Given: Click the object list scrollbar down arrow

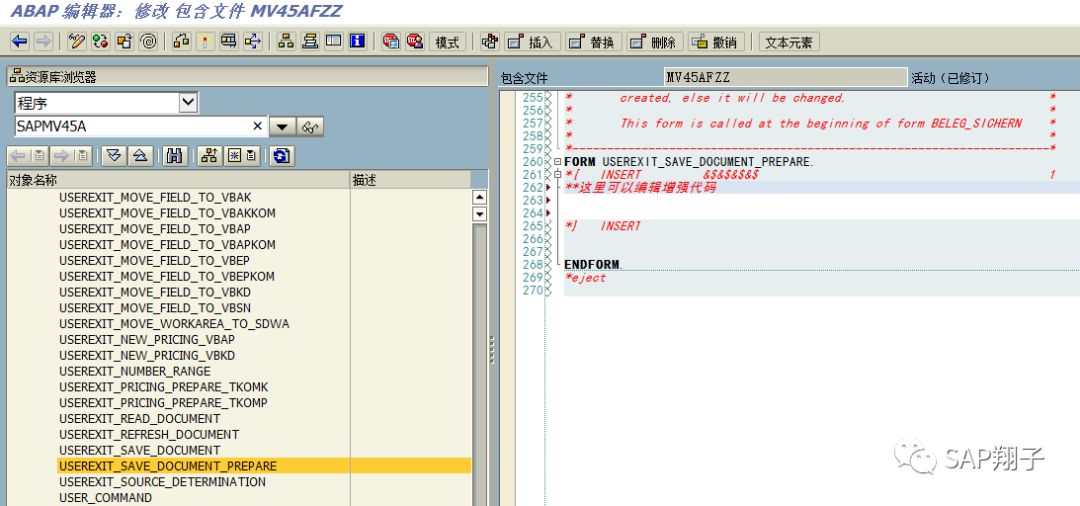Looking at the screenshot, I should (479, 214).
